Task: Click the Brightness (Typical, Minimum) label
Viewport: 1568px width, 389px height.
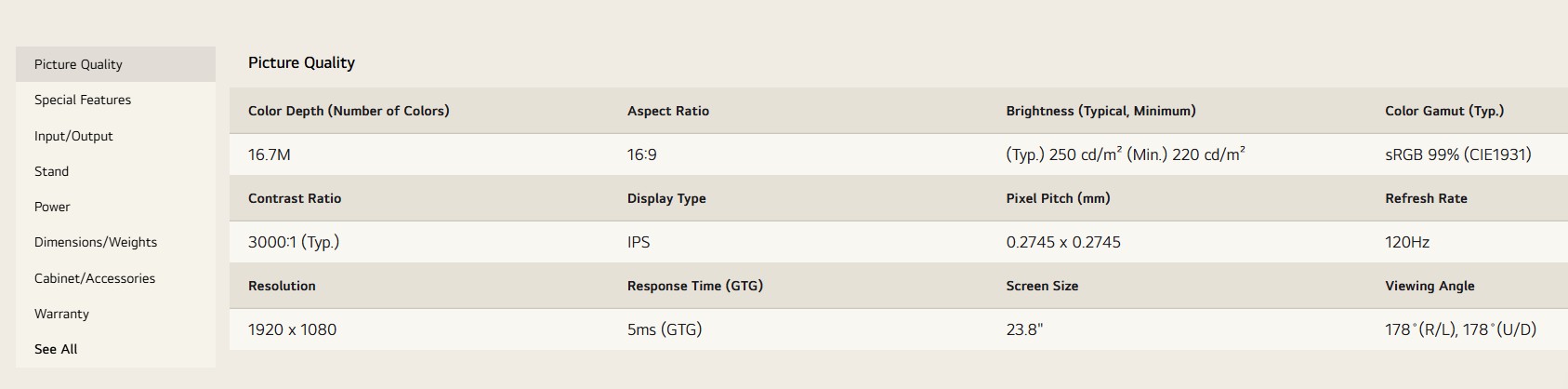Action: [1100, 111]
